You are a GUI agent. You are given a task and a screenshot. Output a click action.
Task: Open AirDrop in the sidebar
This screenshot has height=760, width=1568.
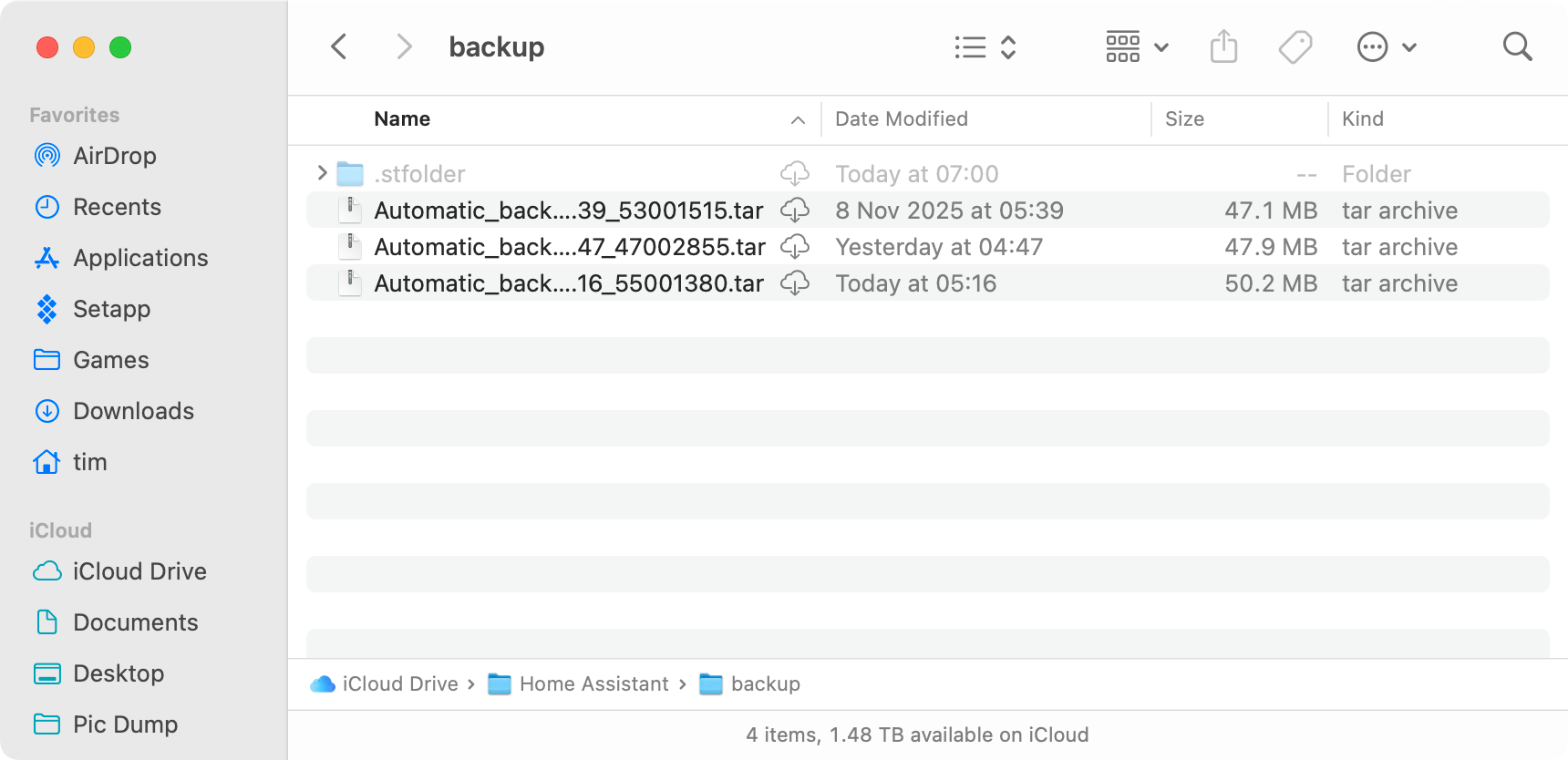(x=114, y=156)
